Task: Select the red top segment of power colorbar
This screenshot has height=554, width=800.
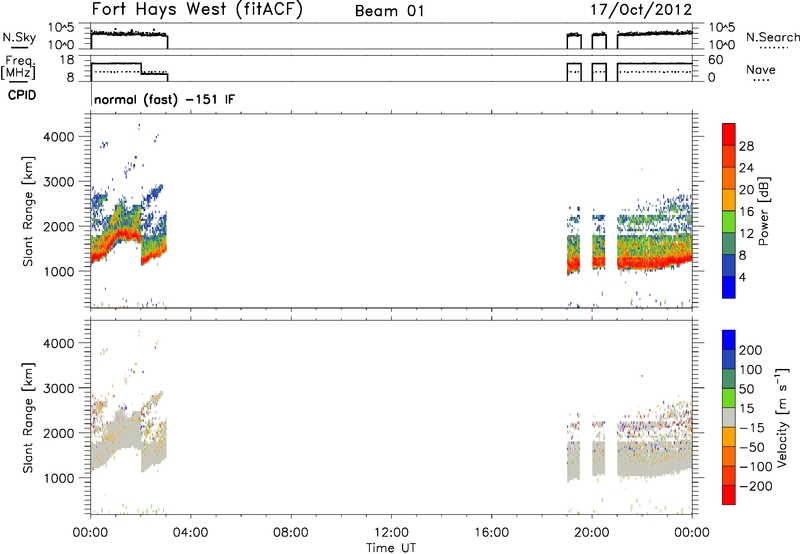Action: coord(729,135)
